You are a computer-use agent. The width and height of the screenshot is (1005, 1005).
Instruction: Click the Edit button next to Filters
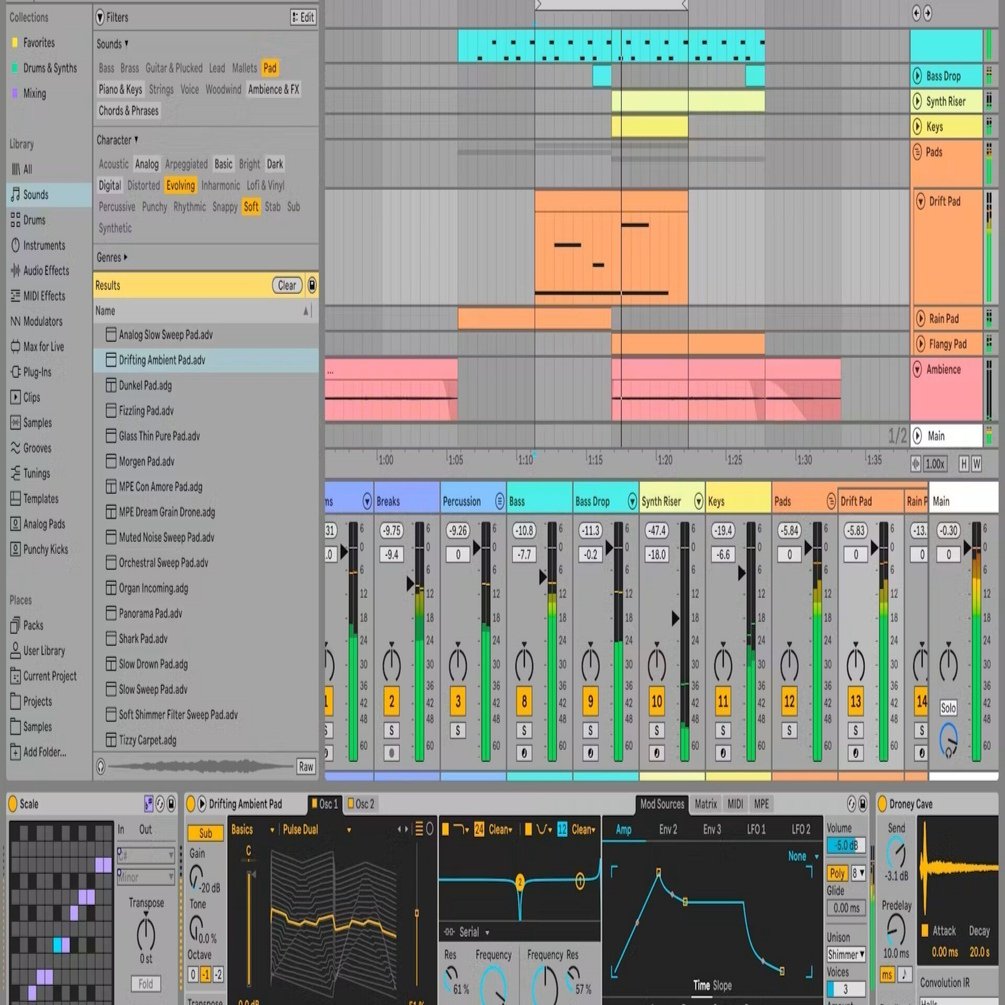(x=305, y=17)
